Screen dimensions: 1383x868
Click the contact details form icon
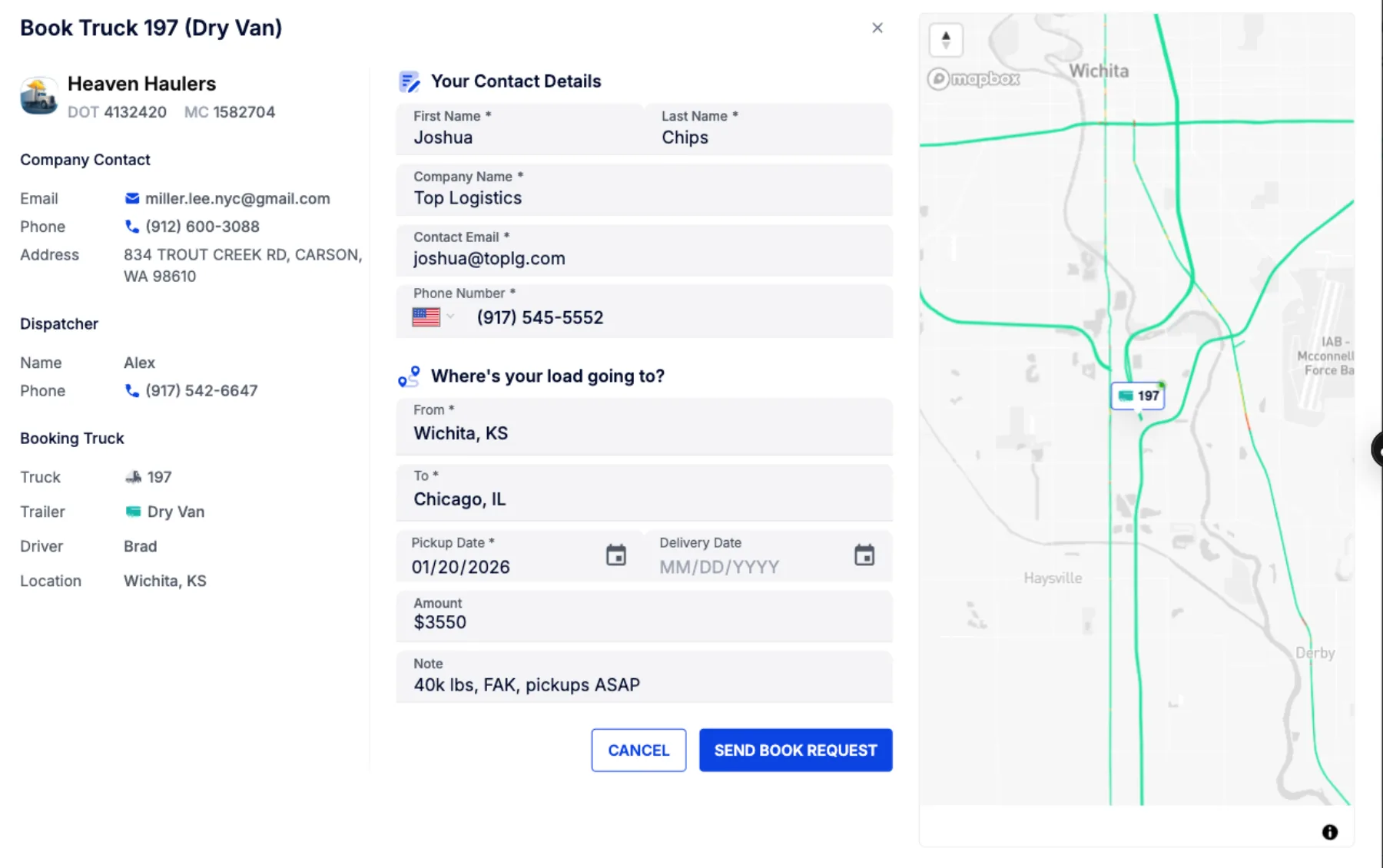click(x=410, y=81)
